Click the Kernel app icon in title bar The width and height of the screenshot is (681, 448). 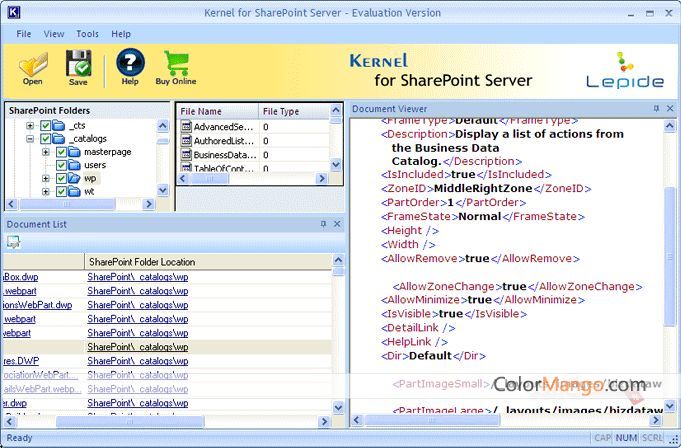coord(13,12)
